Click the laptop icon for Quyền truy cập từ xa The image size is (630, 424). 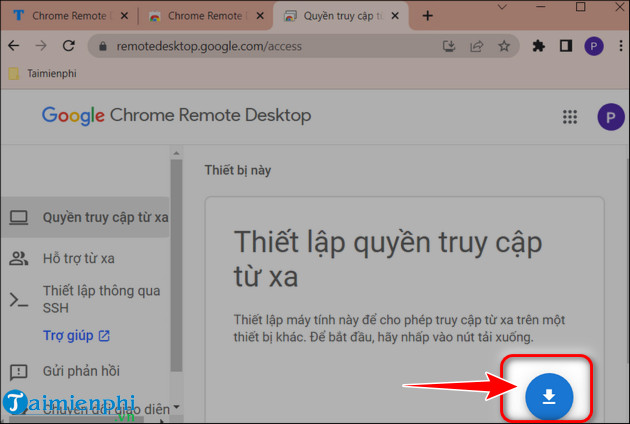point(18,217)
